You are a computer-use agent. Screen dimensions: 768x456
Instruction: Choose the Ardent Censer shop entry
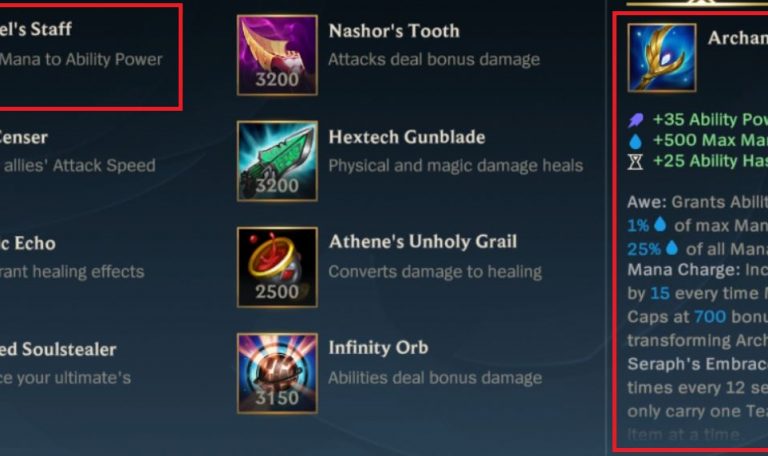pos(78,151)
